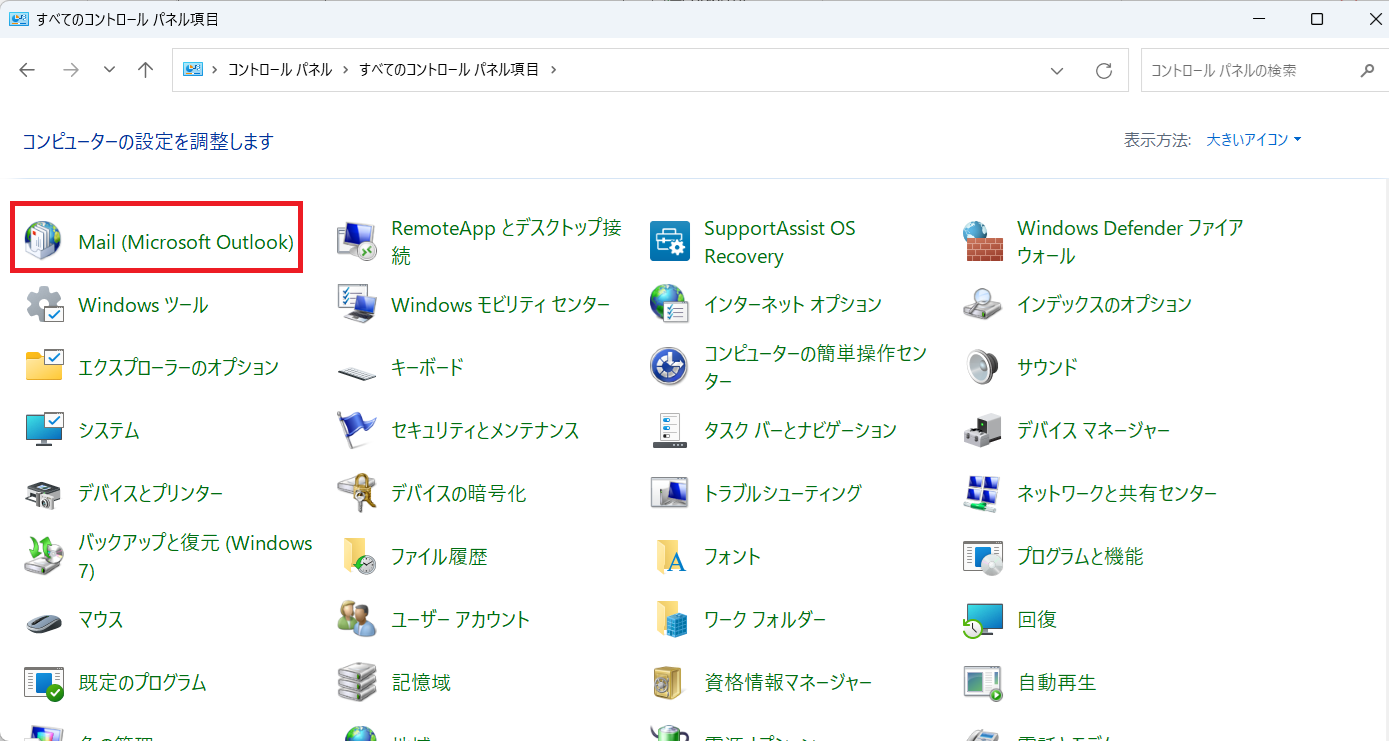Open the Device Manager icon

pos(982,430)
